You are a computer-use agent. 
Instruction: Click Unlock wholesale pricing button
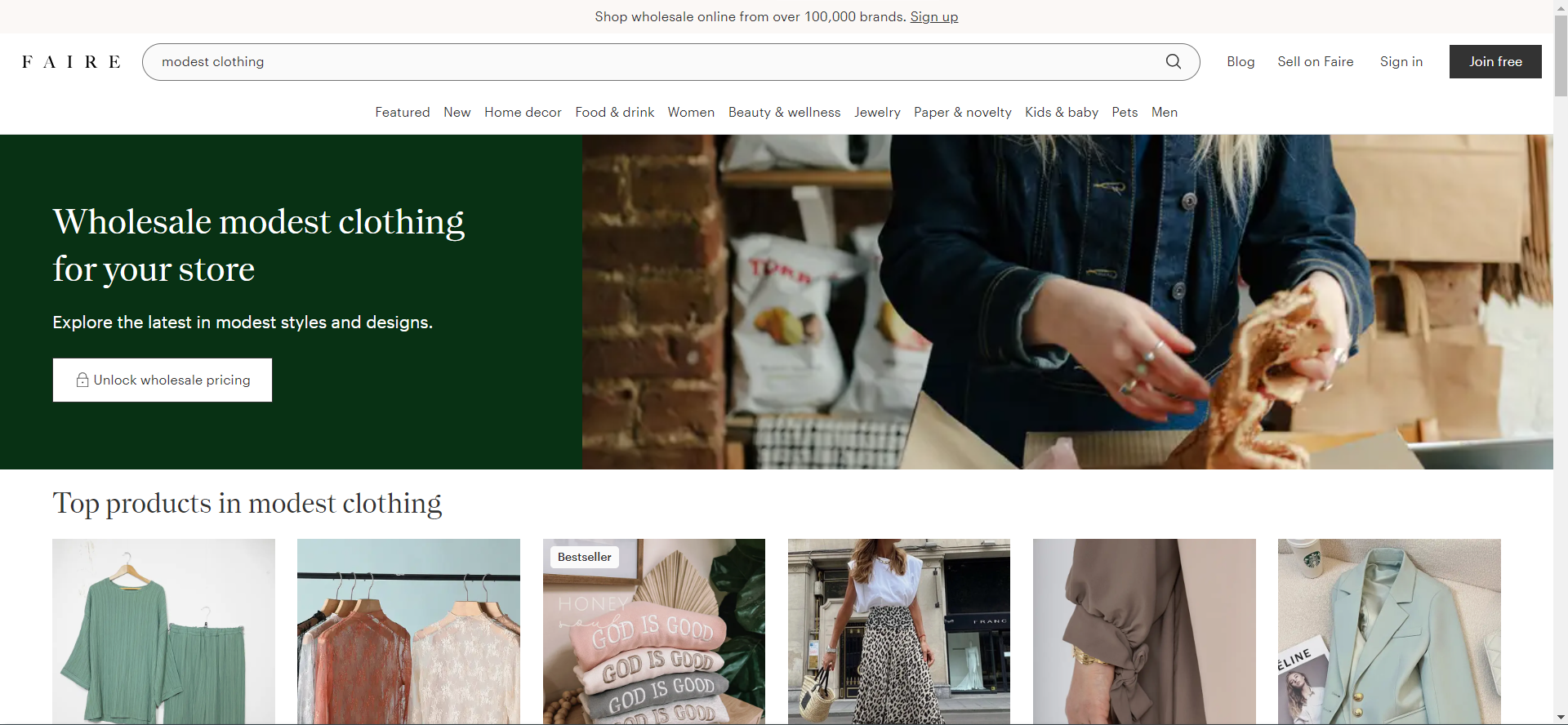click(x=163, y=380)
